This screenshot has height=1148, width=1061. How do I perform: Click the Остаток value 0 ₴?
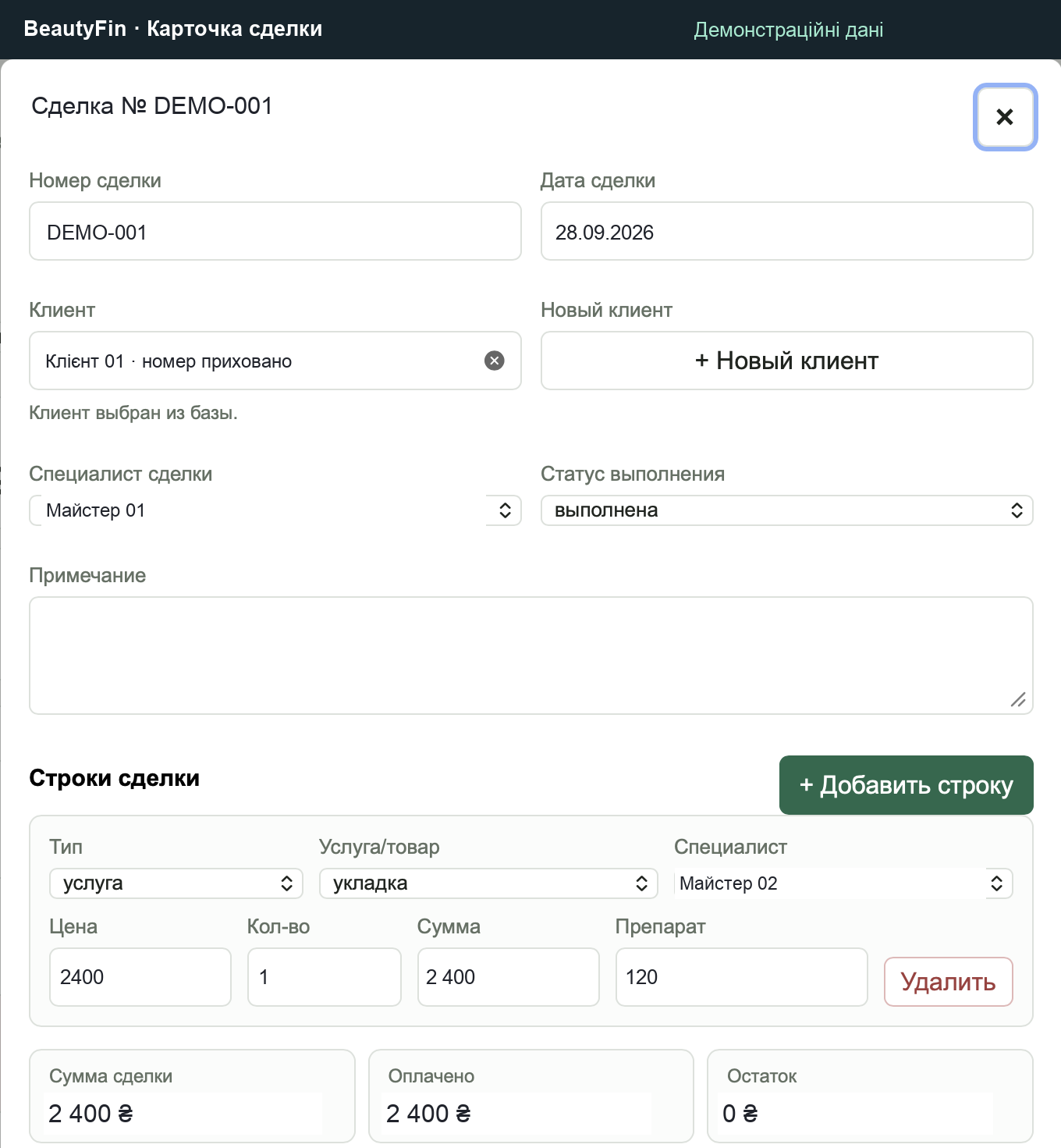(x=740, y=1114)
